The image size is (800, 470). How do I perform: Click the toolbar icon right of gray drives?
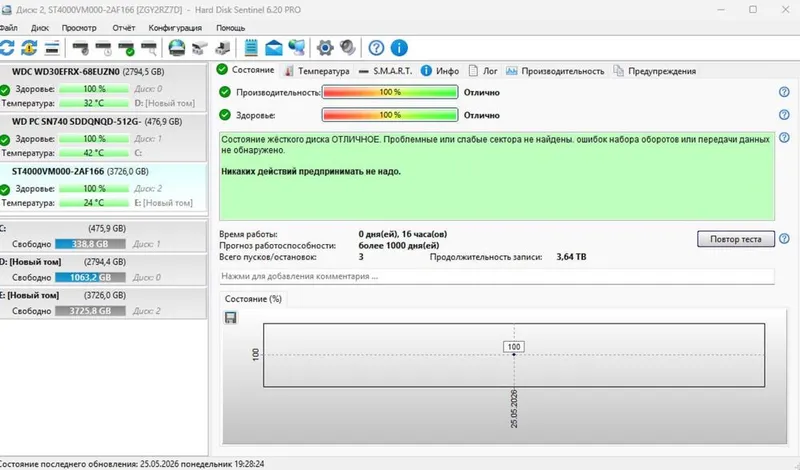tap(222, 48)
